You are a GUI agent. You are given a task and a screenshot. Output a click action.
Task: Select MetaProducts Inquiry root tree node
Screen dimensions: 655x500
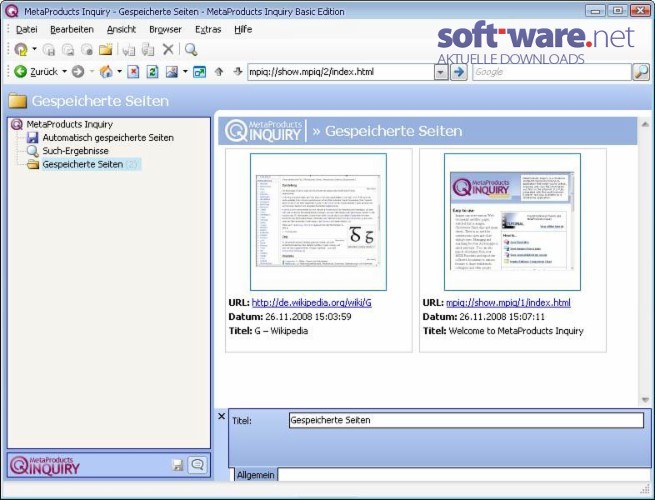point(69,124)
